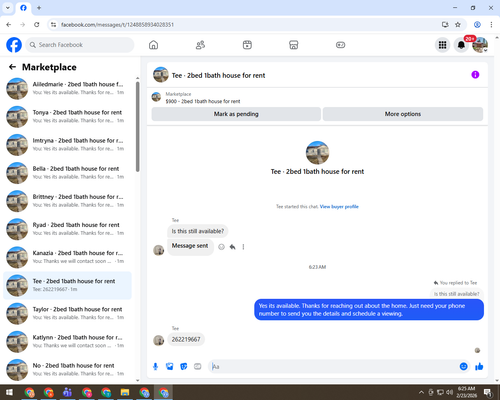Open the Chrome three-dot menu
Viewport: 500px width, 400px height.
tap(491, 25)
